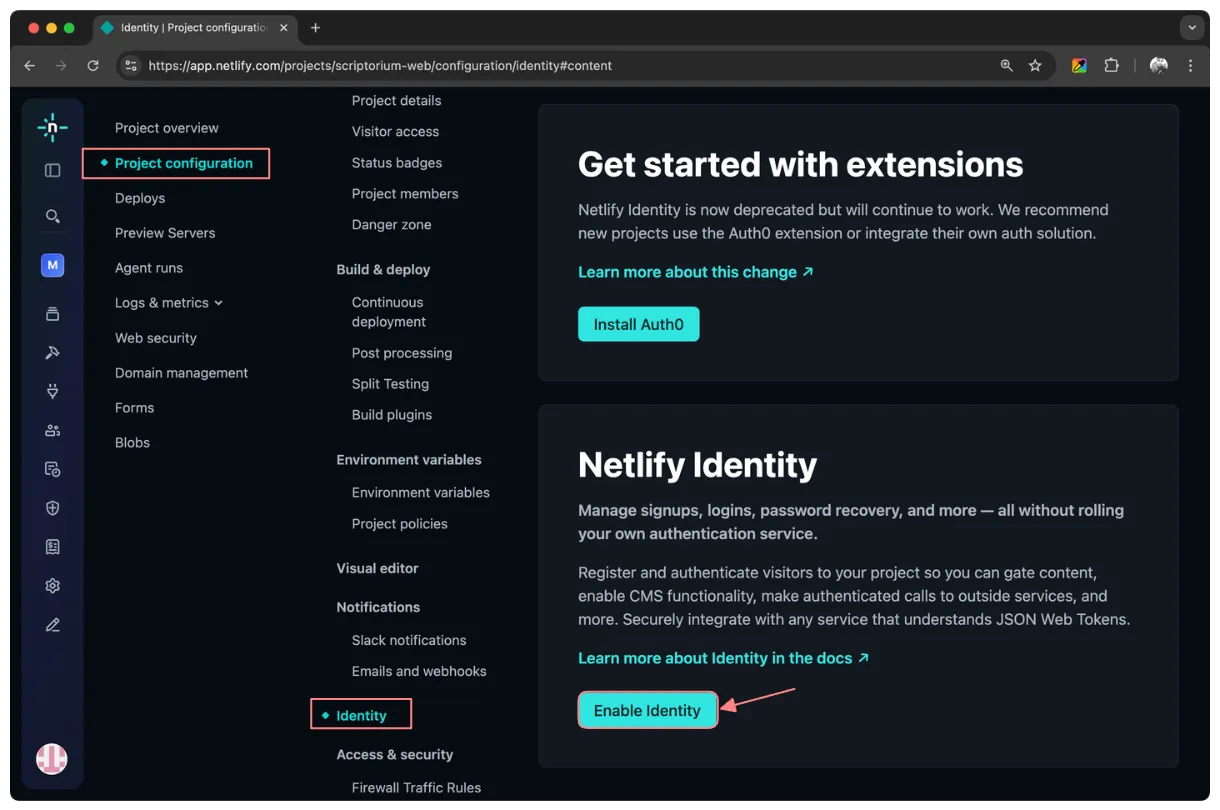This screenshot has height=810, width=1220.
Task: Click the team members people icon
Action: [x=53, y=430]
